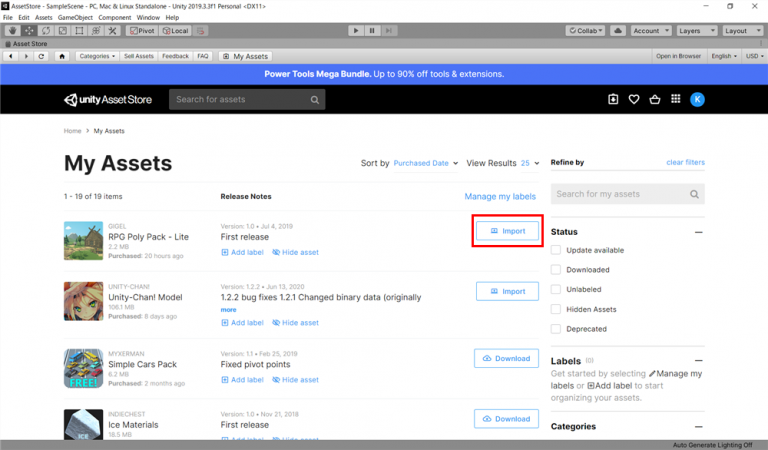Go back in Asset Store browser
Image resolution: width=768 pixels, height=450 pixels.
pyautogui.click(x=11, y=56)
